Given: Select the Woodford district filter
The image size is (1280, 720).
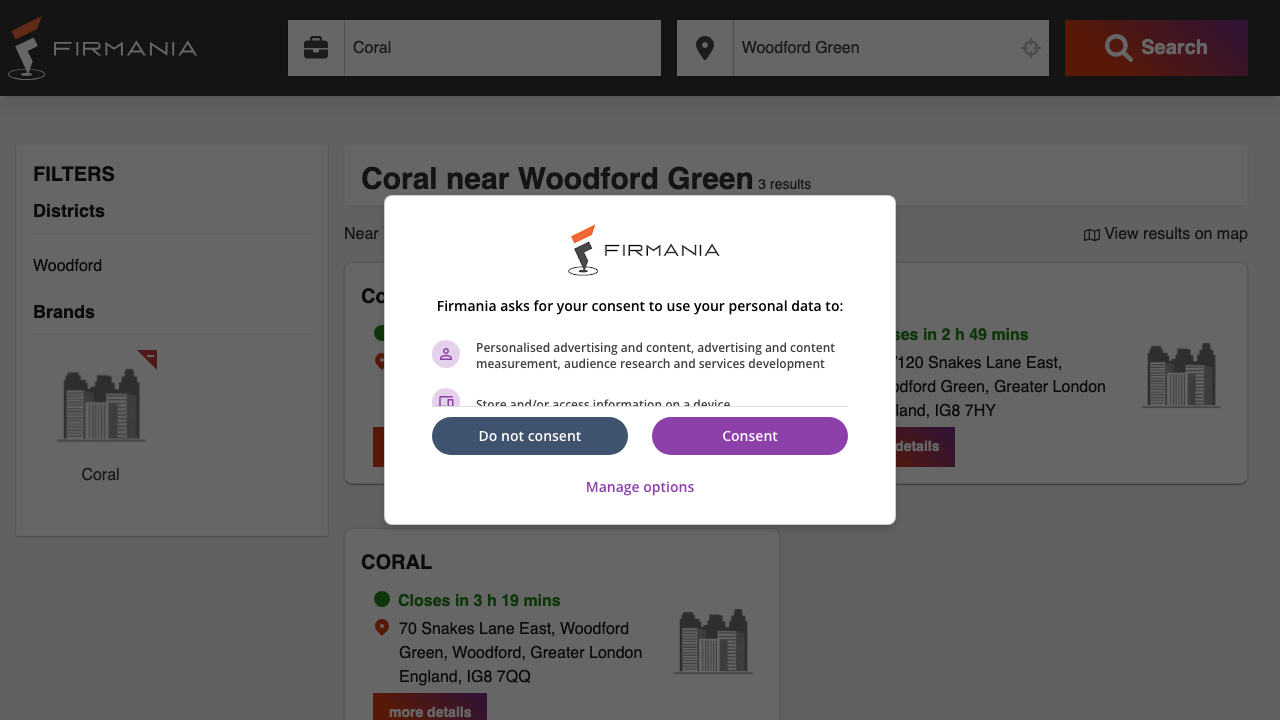Looking at the screenshot, I should [x=67, y=265].
